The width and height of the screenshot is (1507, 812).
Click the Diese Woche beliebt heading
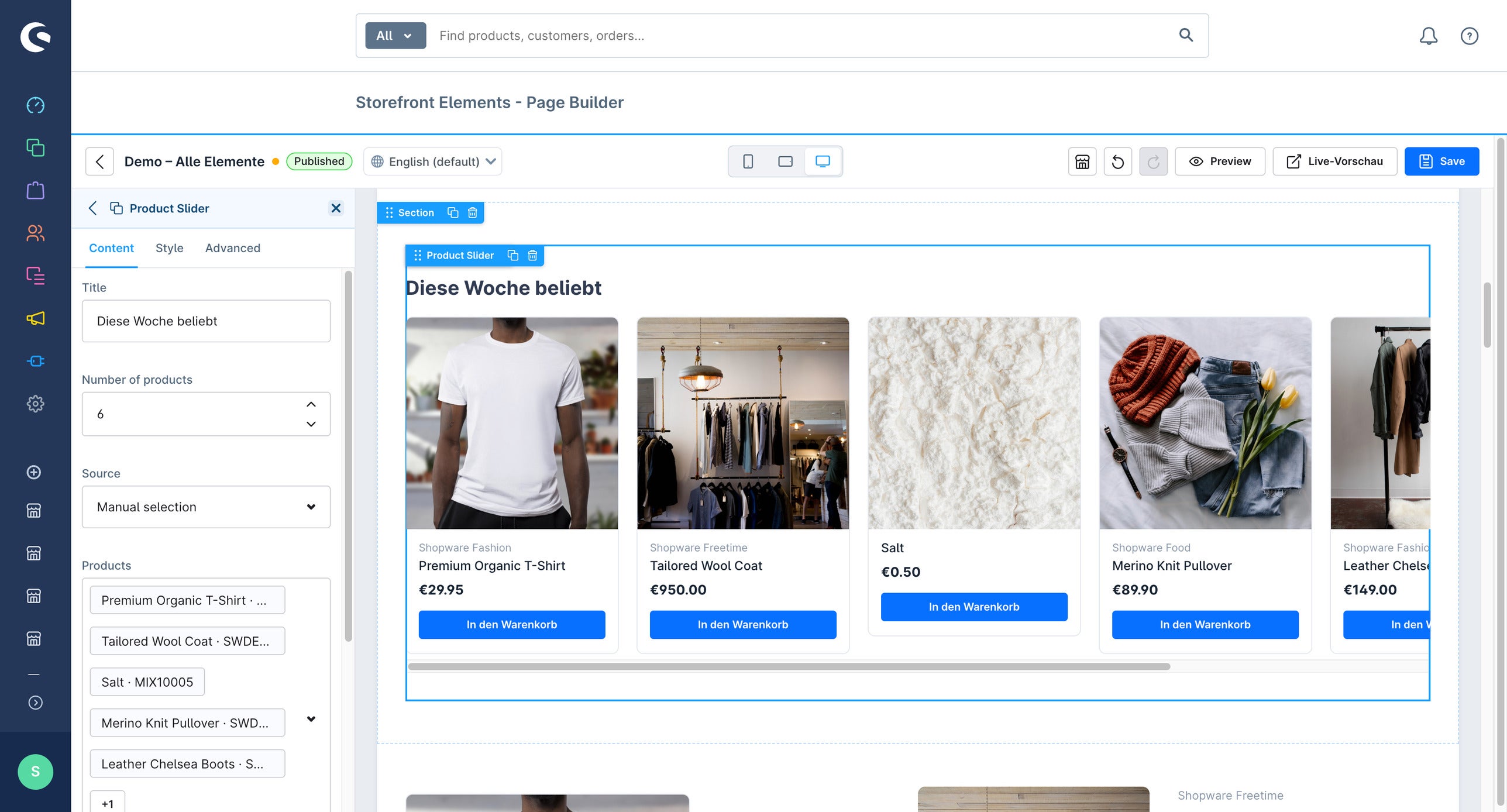coord(504,288)
